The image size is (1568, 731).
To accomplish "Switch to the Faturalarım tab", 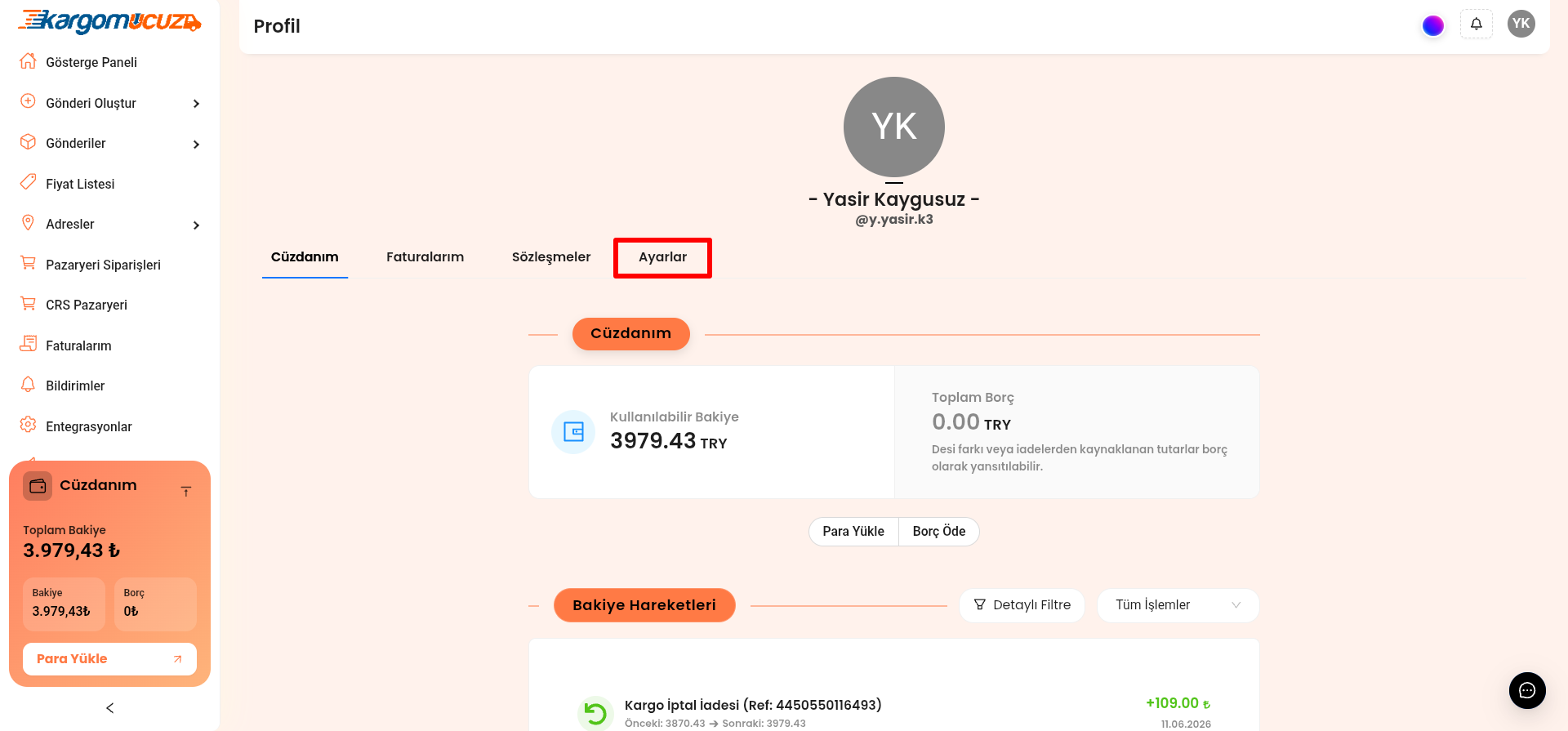I will (425, 257).
